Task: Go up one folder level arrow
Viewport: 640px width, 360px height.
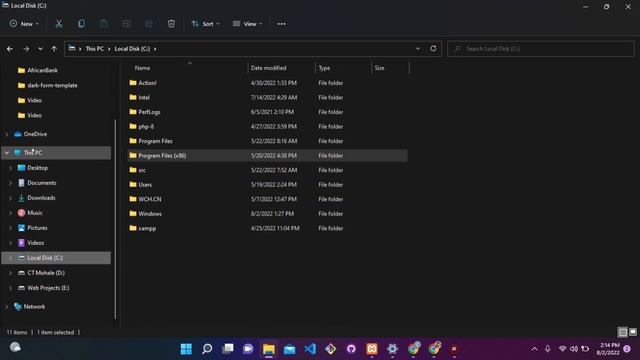Action: coord(54,49)
